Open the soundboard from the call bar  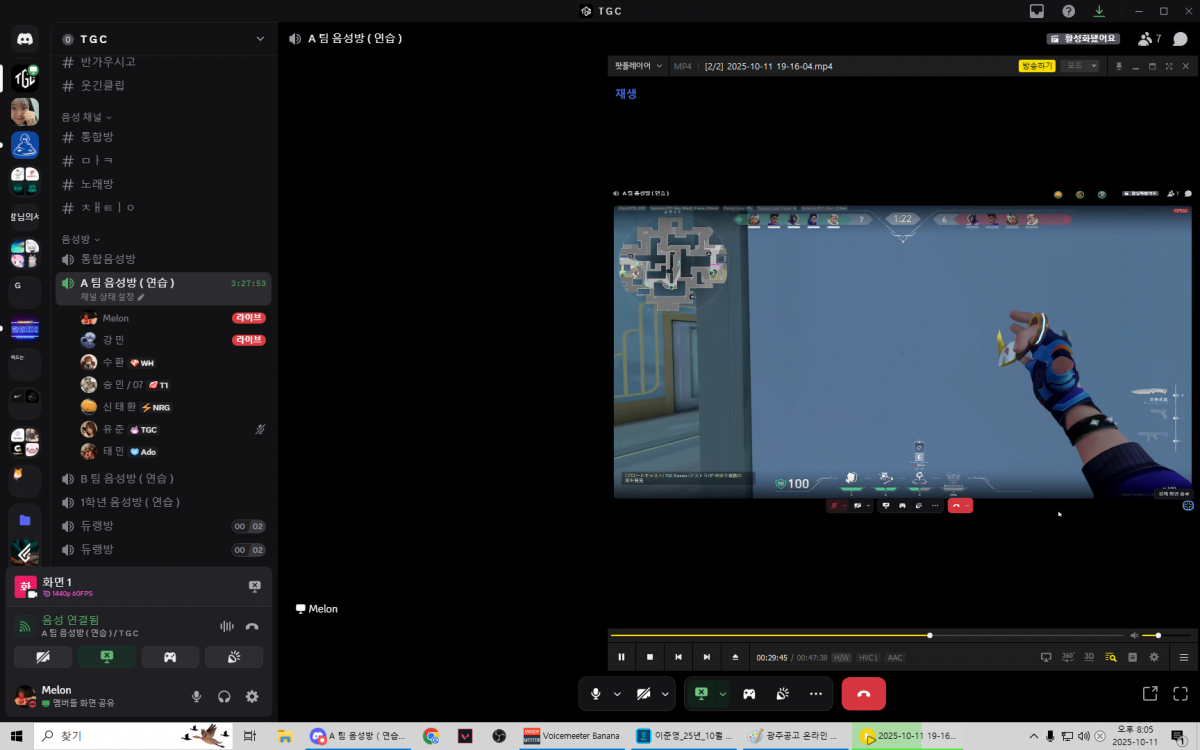pos(783,693)
